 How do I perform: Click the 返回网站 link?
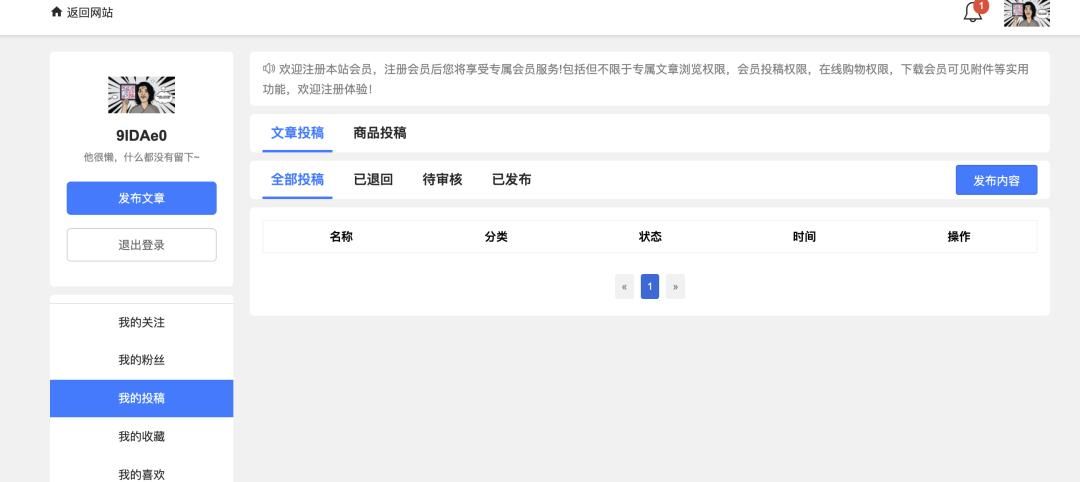point(89,13)
